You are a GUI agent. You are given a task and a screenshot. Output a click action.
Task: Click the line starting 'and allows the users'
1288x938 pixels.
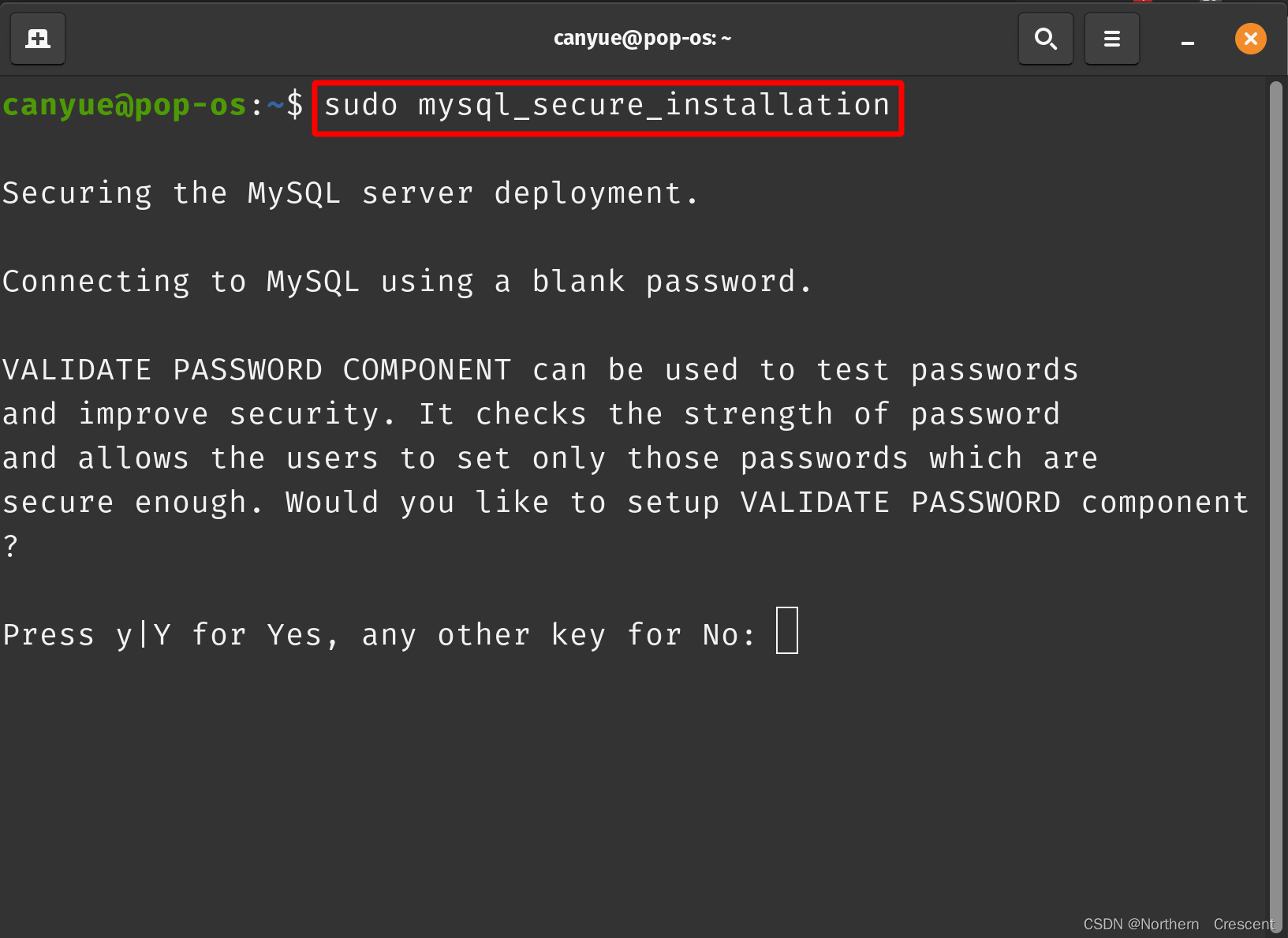tap(550, 458)
